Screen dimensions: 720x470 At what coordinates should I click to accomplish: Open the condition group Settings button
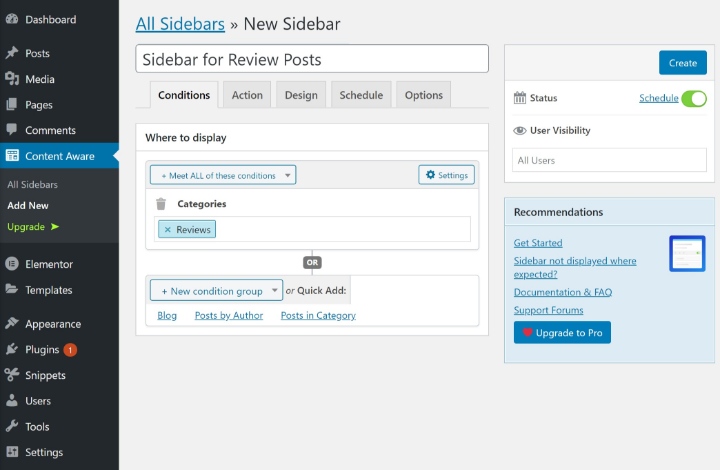(446, 175)
